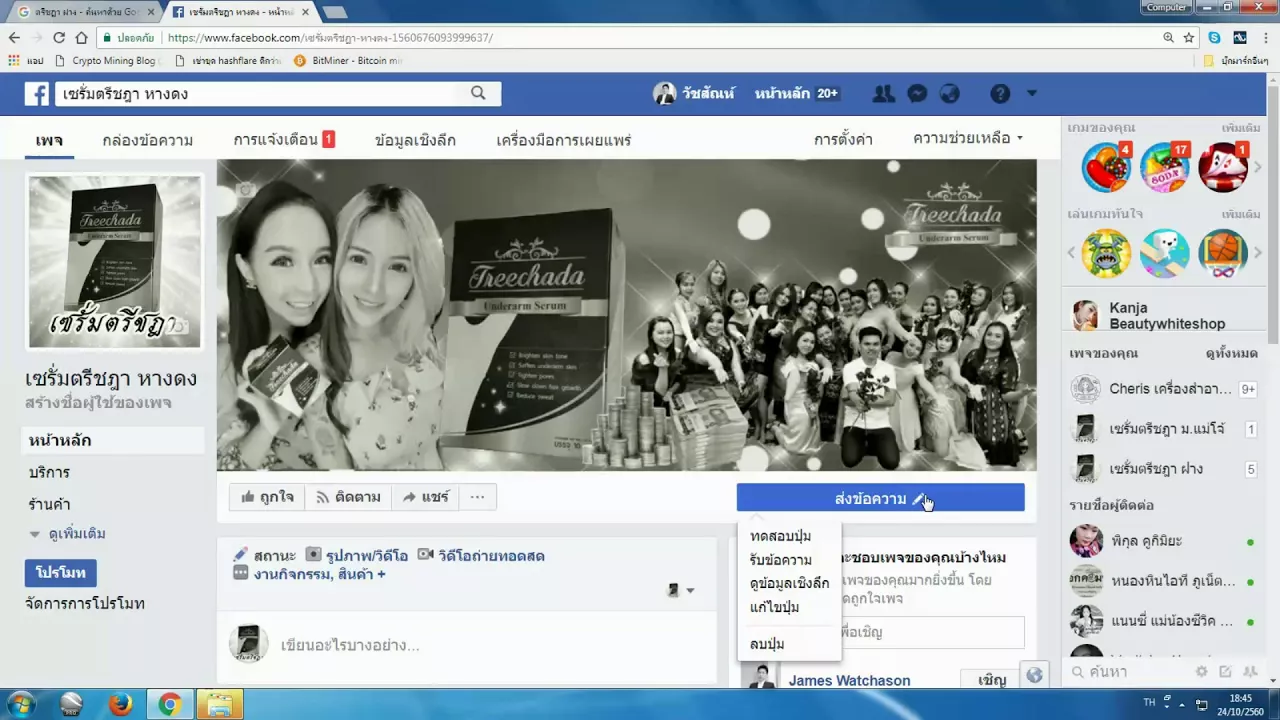1280x720 pixels.
Task: Open Windows Start button
Action: coord(20,704)
